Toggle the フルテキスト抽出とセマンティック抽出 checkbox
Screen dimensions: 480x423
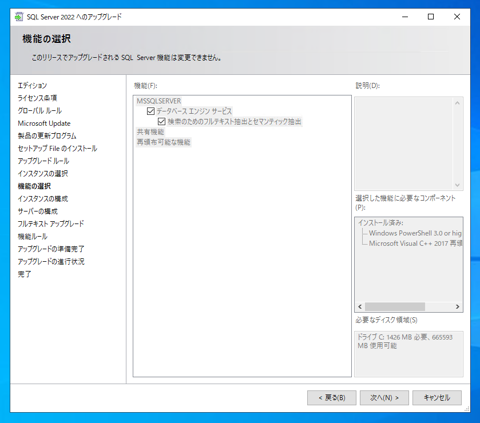pos(162,121)
